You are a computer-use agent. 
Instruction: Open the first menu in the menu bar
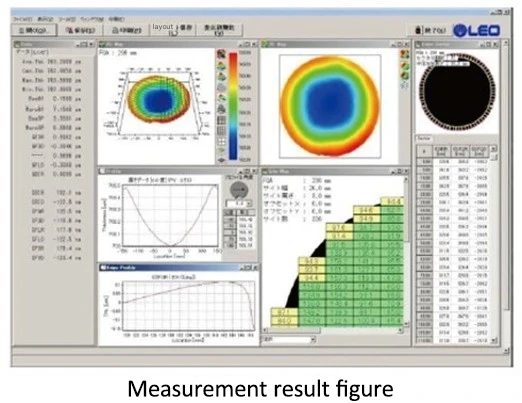pyautogui.click(x=22, y=19)
